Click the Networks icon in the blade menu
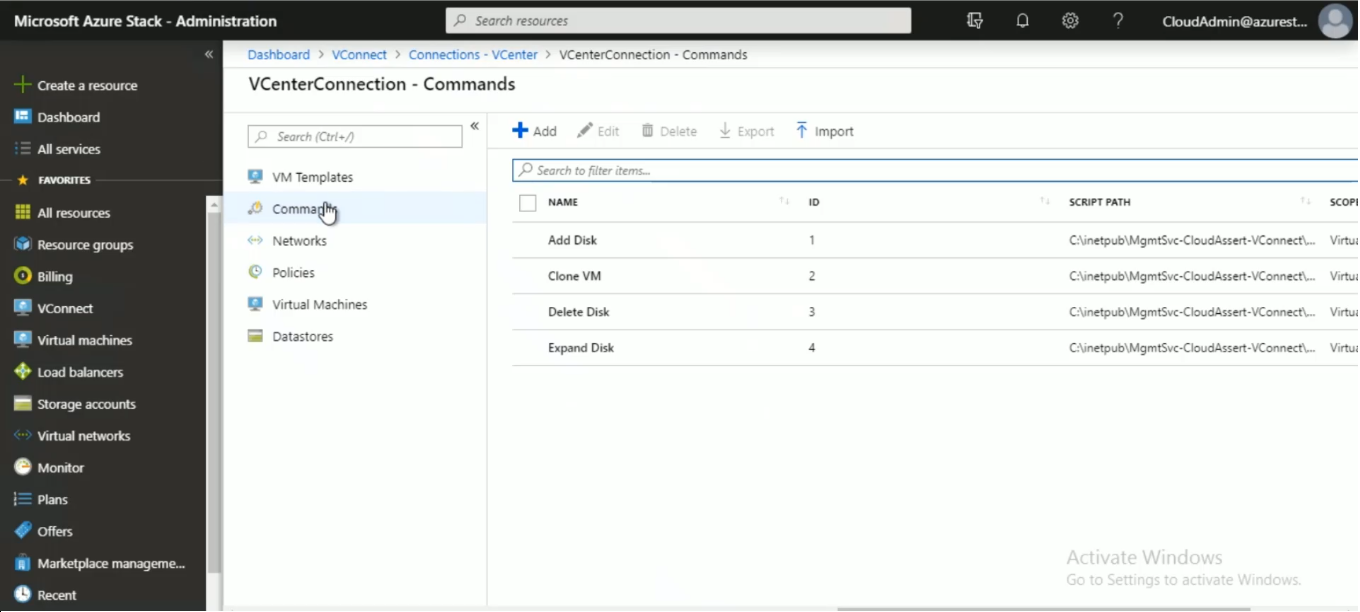 point(255,241)
